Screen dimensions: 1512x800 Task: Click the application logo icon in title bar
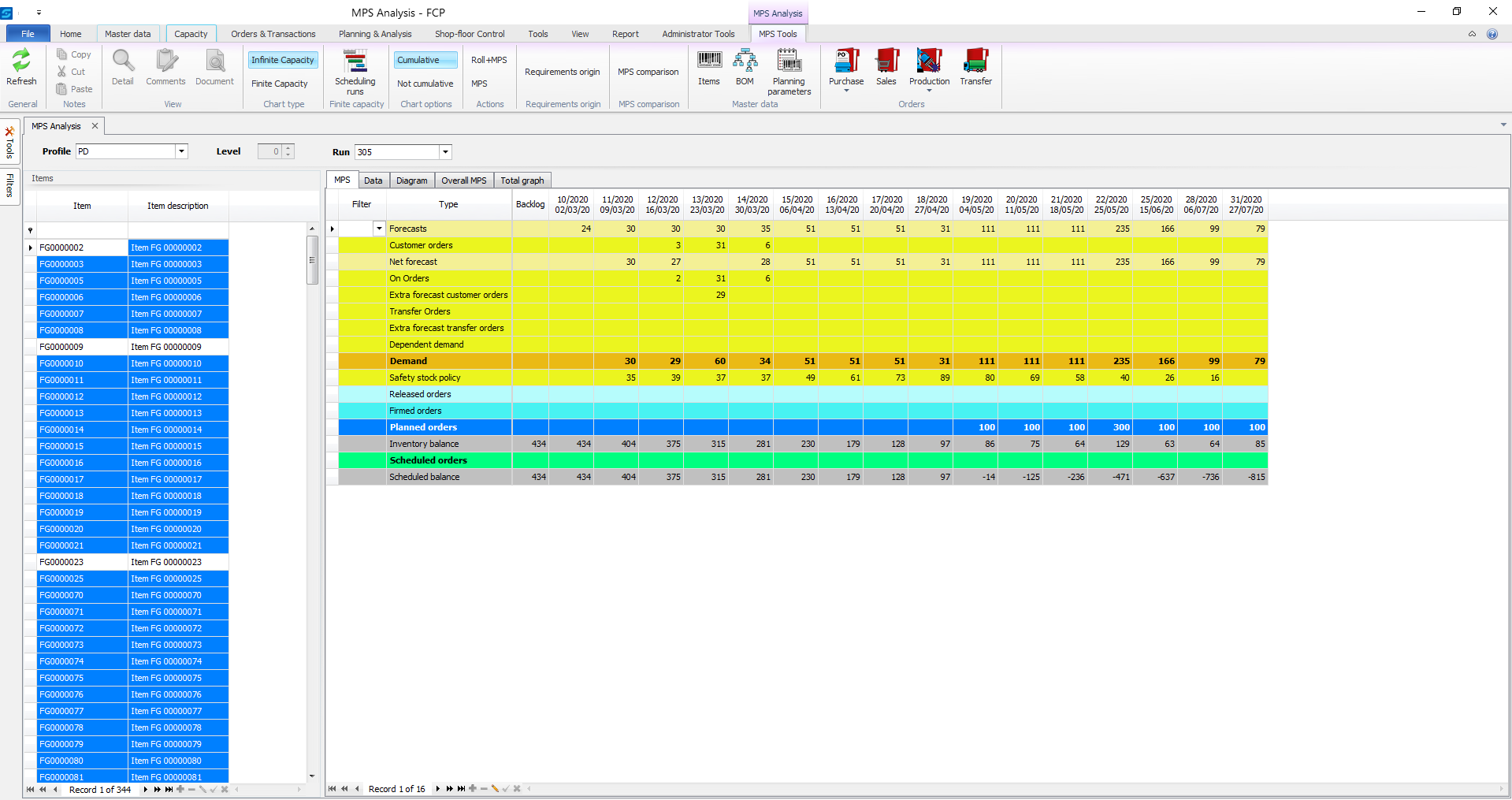tap(6, 13)
